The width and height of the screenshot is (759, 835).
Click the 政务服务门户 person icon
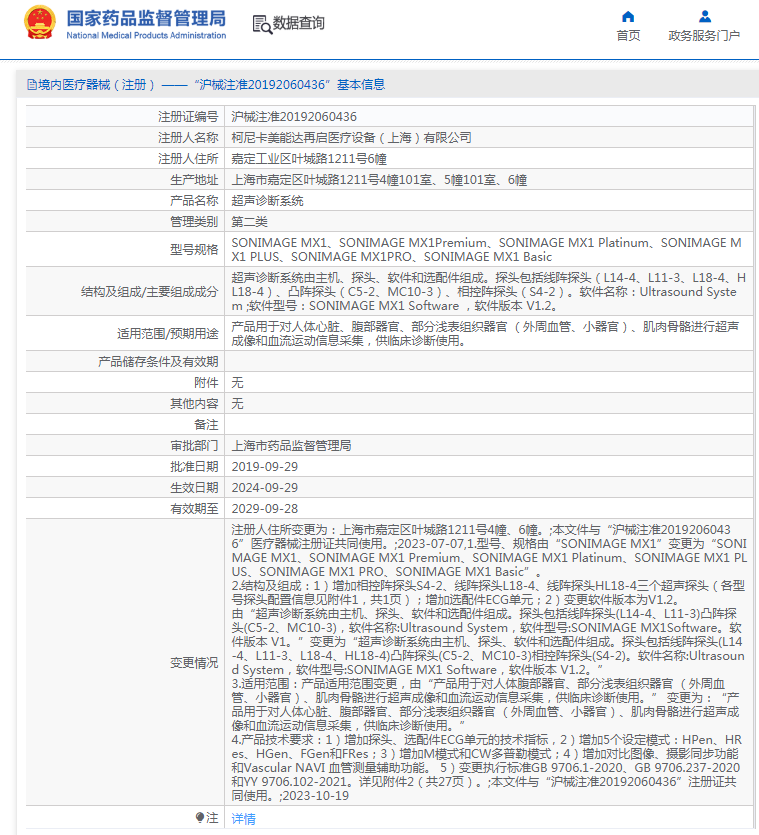pyautogui.click(x=705, y=17)
